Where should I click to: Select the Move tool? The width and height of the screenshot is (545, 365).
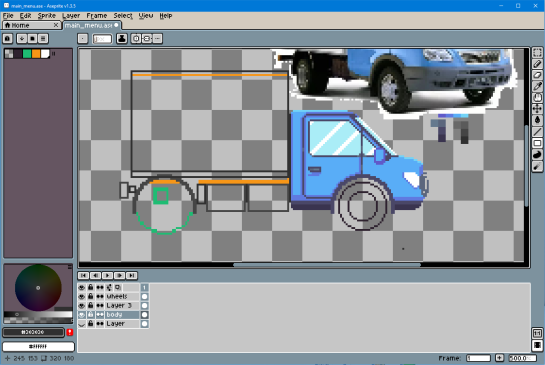tap(537, 109)
